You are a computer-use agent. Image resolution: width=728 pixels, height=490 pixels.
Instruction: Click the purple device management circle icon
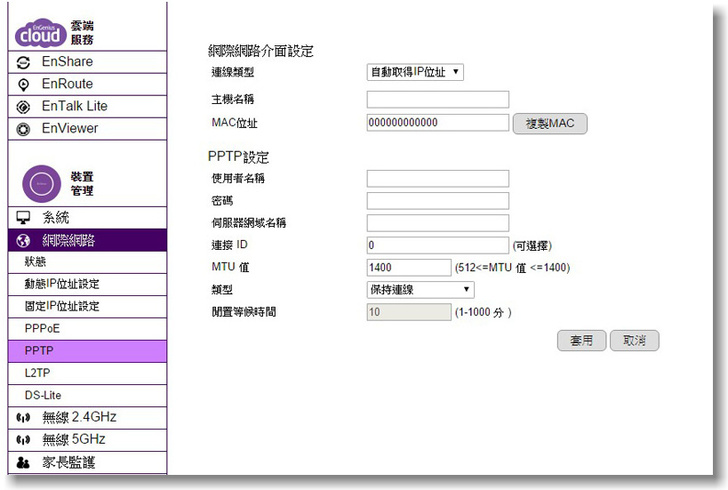[41, 183]
